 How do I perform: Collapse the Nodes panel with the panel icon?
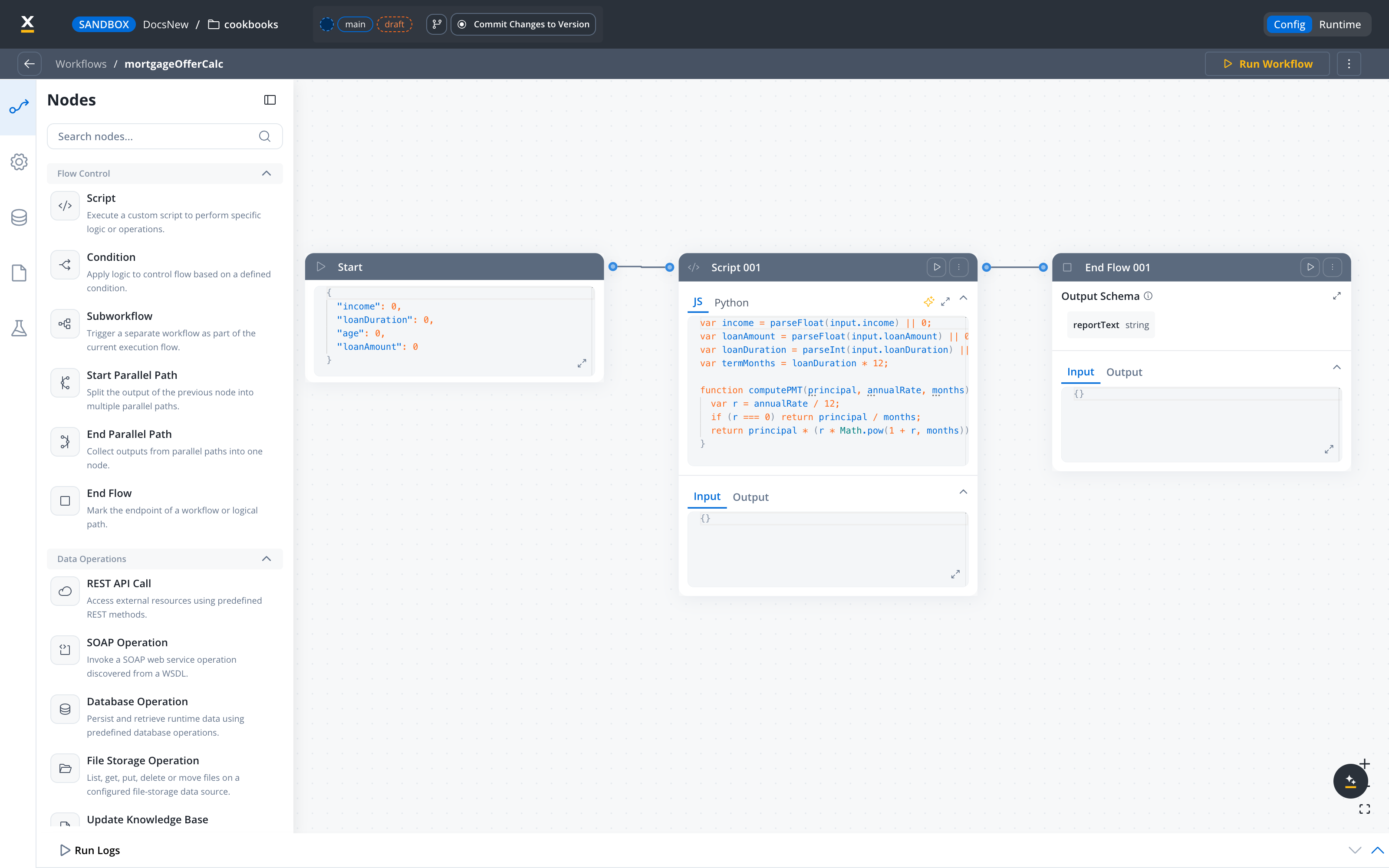(x=270, y=100)
